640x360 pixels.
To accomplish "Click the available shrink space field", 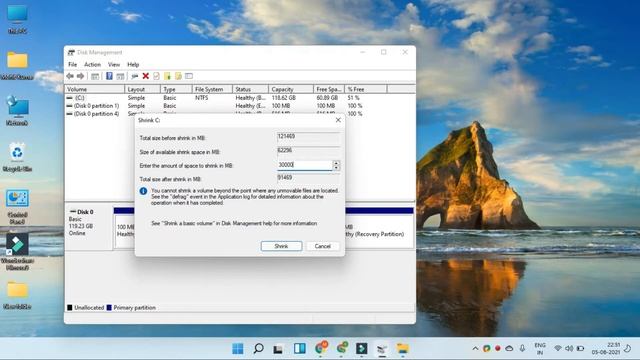I will (308, 151).
